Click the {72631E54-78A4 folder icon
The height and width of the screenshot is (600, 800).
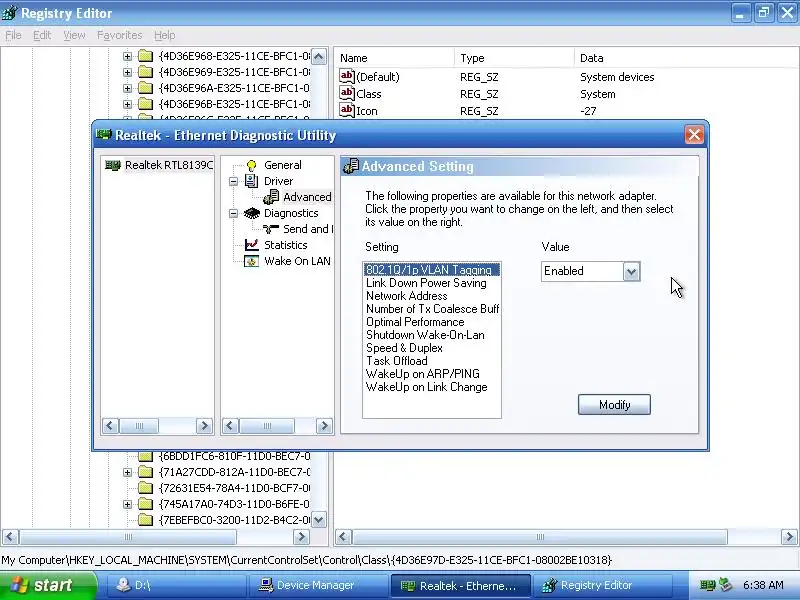click(146, 488)
